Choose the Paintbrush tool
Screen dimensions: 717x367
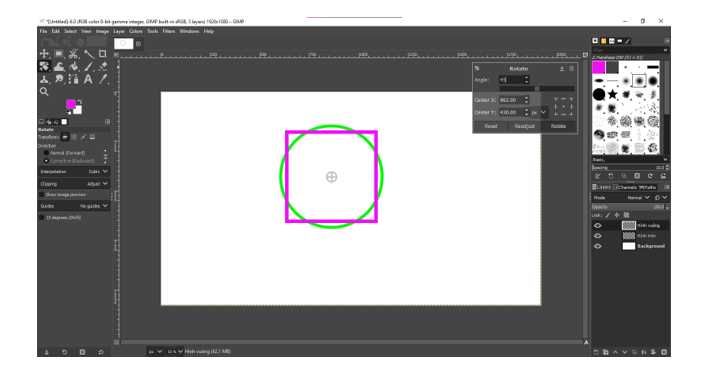coord(88,67)
